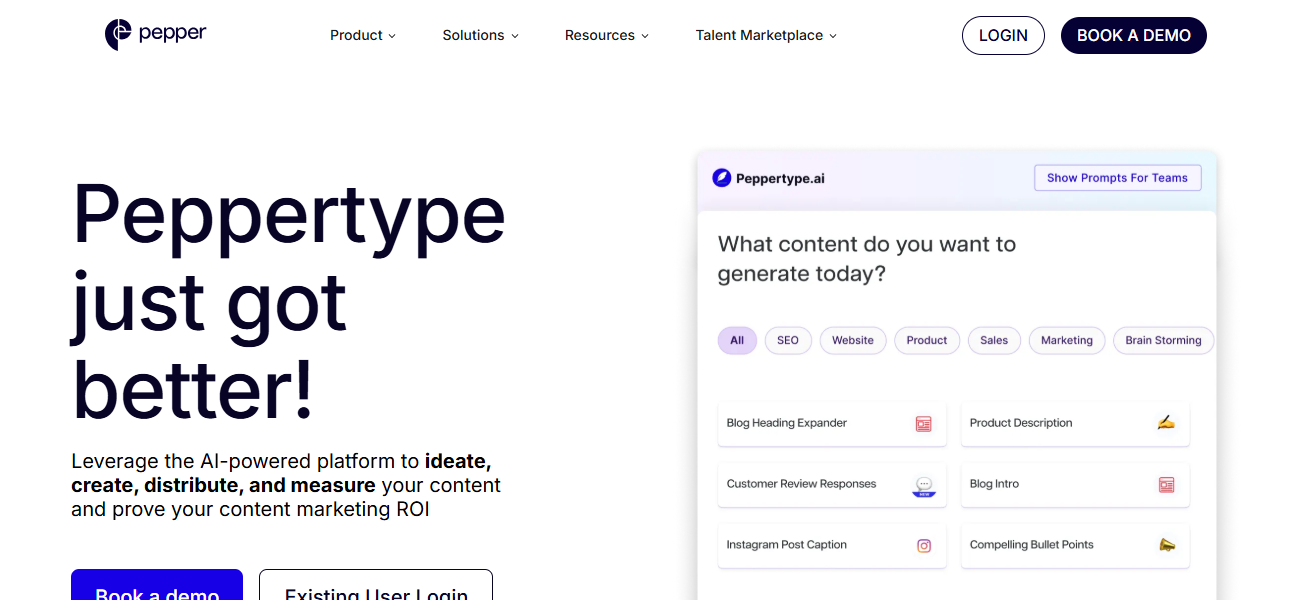
Task: Expand the Product menu chevron
Action: pyautogui.click(x=392, y=36)
